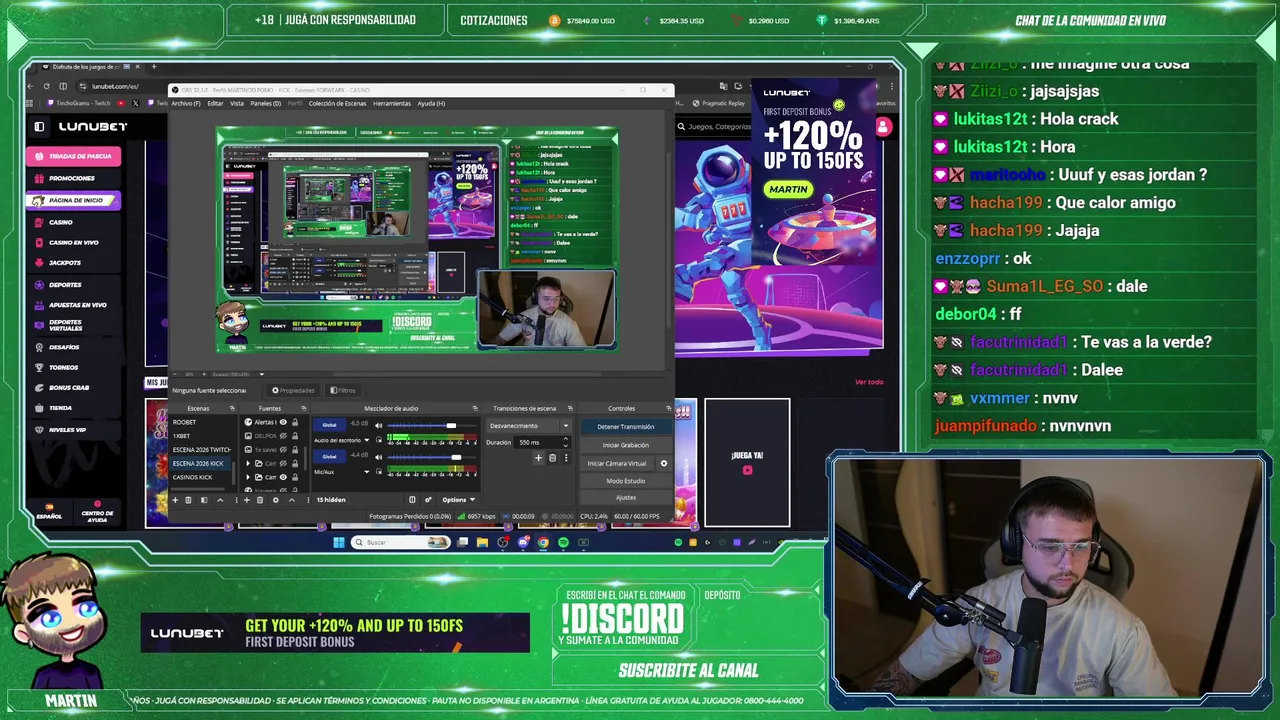Image resolution: width=1280 pixels, height=720 pixels.
Task: Open Discord from the Windows taskbar
Action: (x=523, y=542)
